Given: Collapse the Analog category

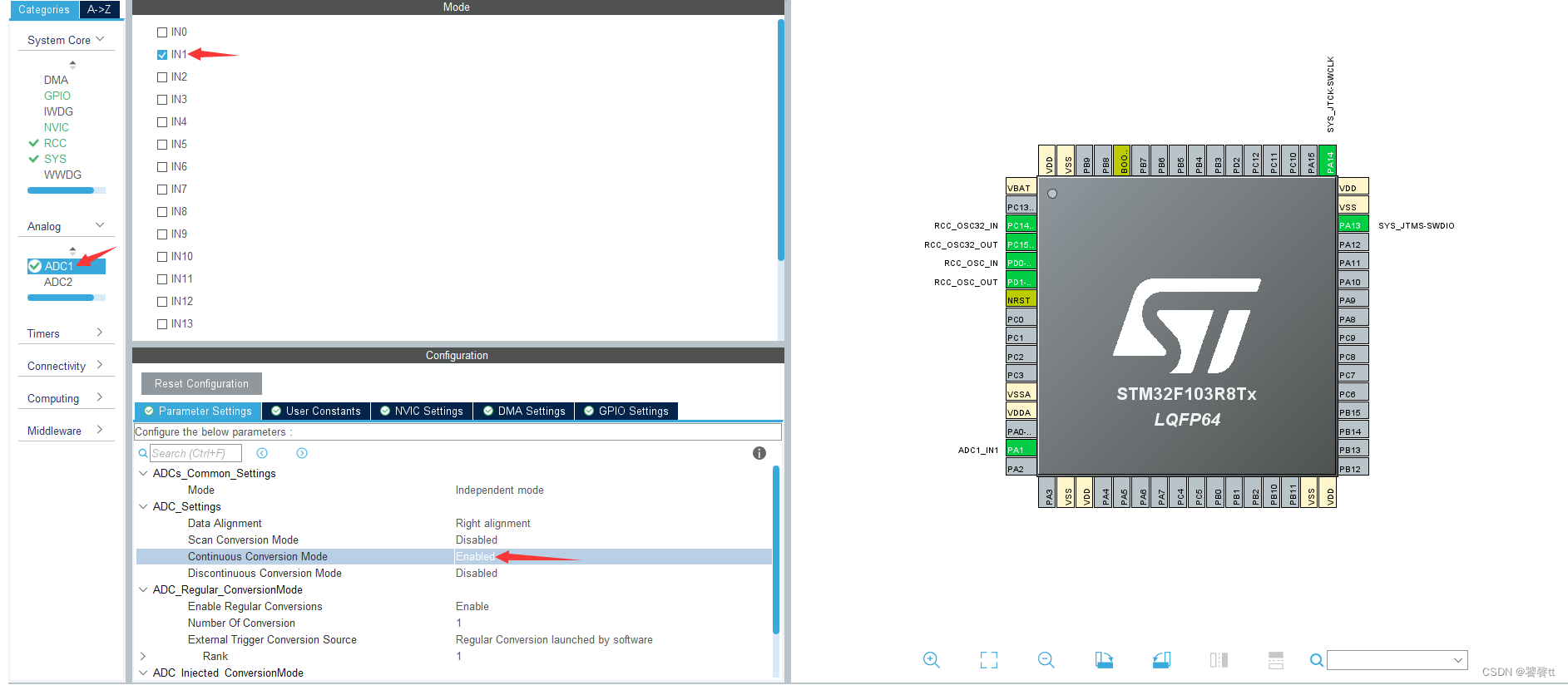Looking at the screenshot, I should click(100, 225).
